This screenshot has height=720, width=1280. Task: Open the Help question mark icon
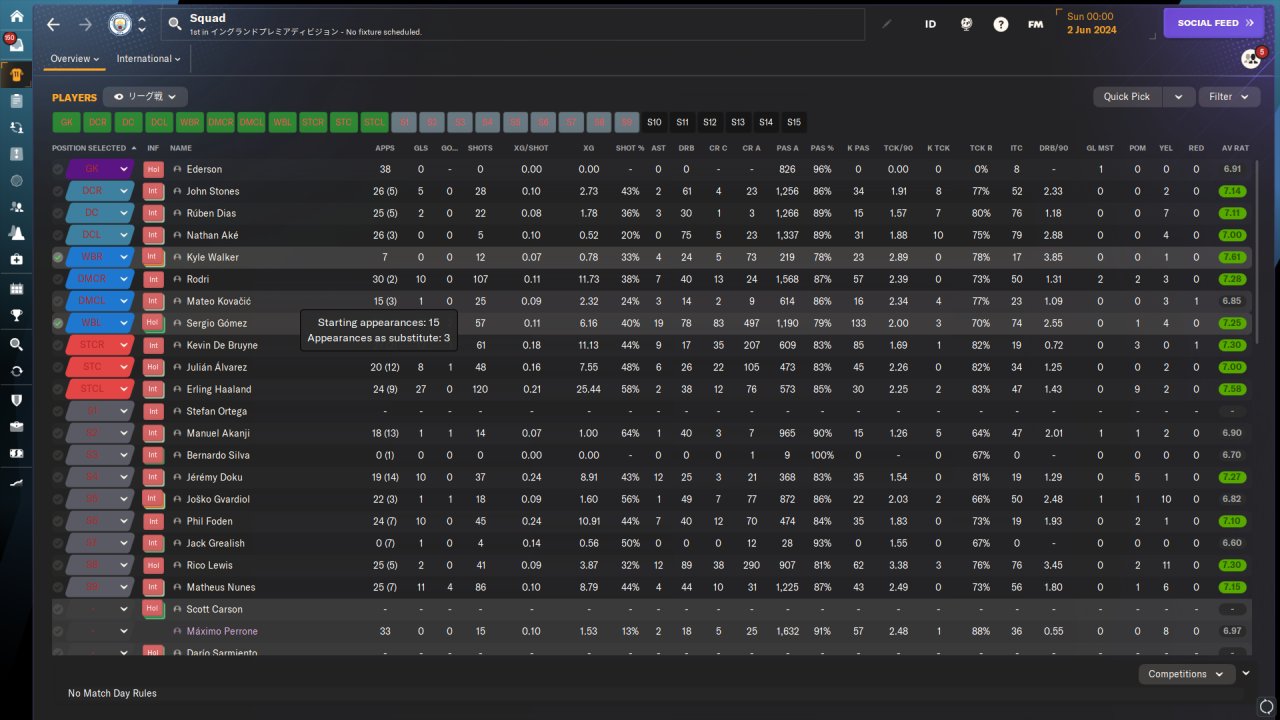pos(1001,24)
